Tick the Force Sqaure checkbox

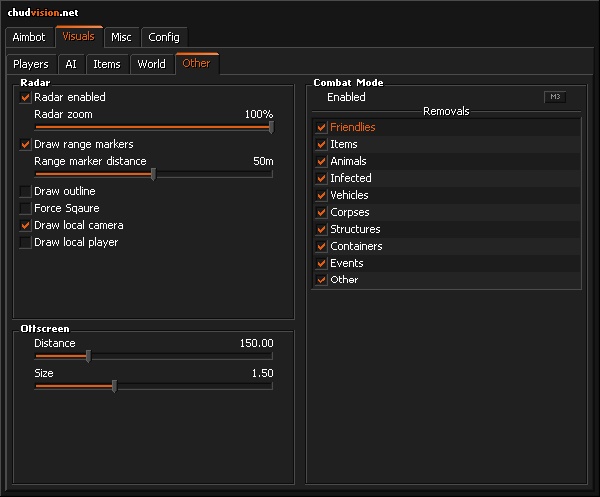[x=25, y=208]
